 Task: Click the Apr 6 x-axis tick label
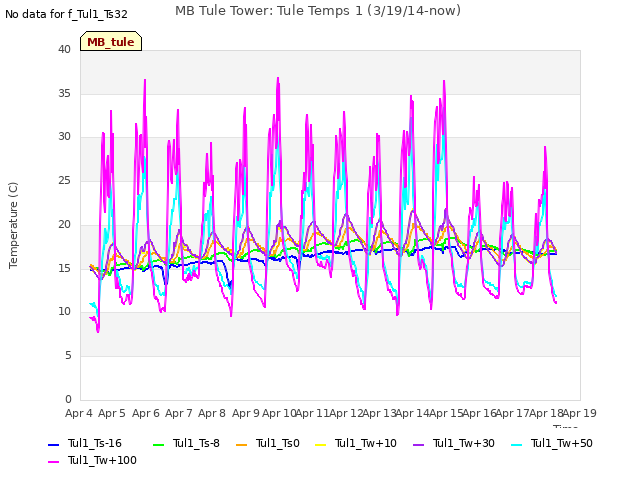pyautogui.click(x=146, y=413)
